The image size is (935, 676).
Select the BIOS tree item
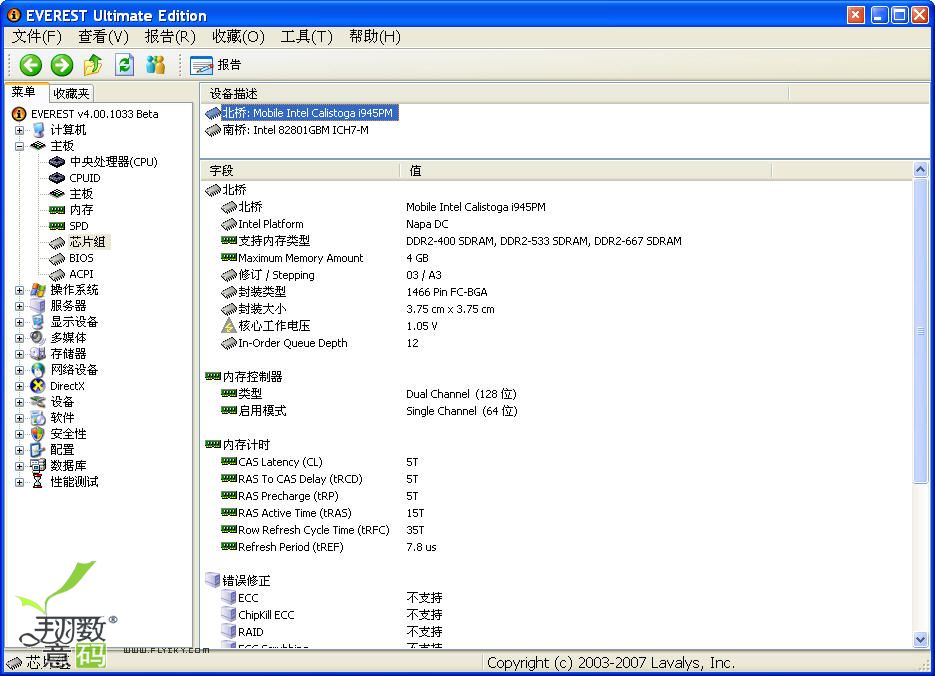tap(81, 258)
